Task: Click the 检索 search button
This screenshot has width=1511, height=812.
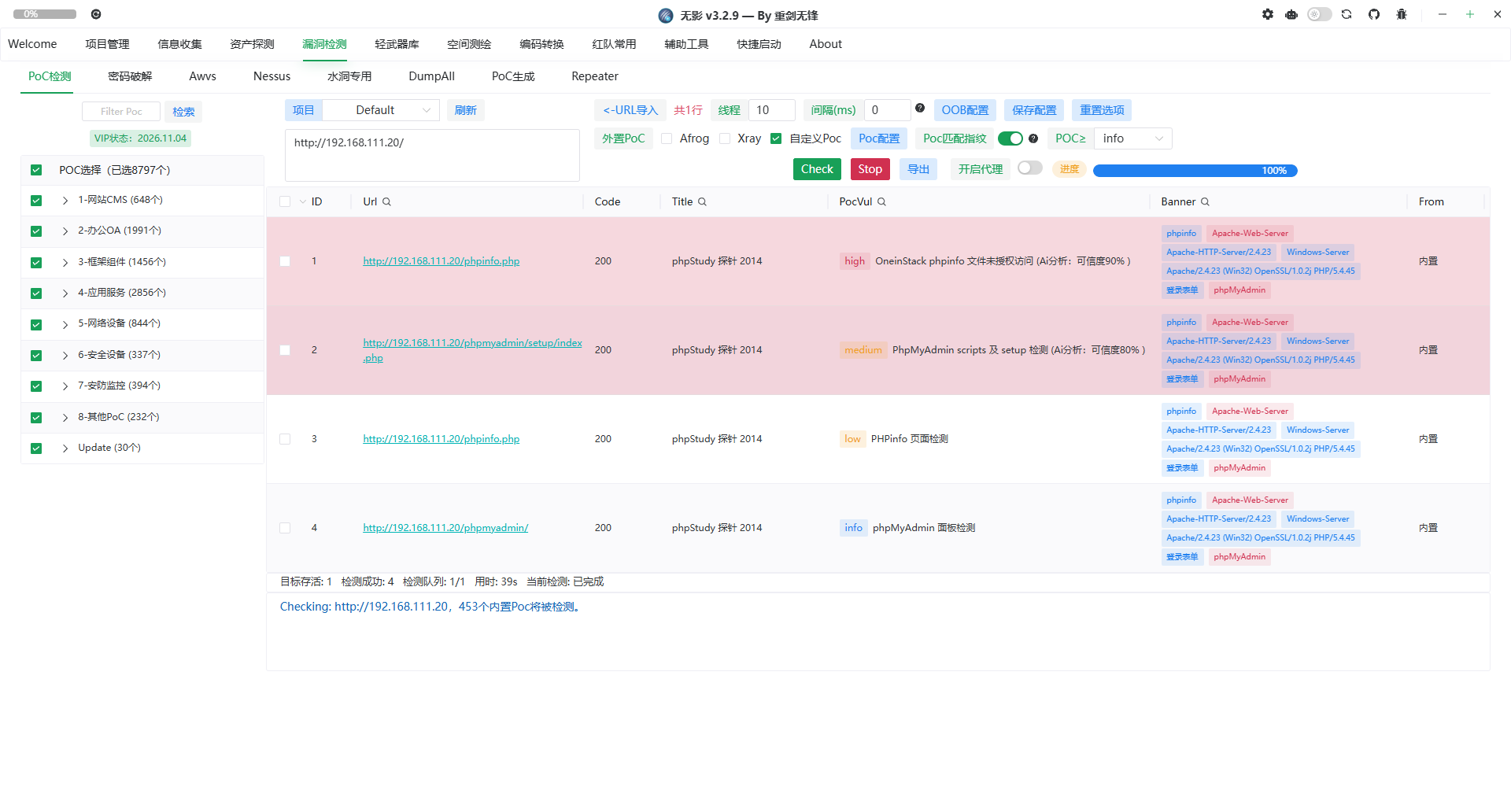Action: point(183,112)
